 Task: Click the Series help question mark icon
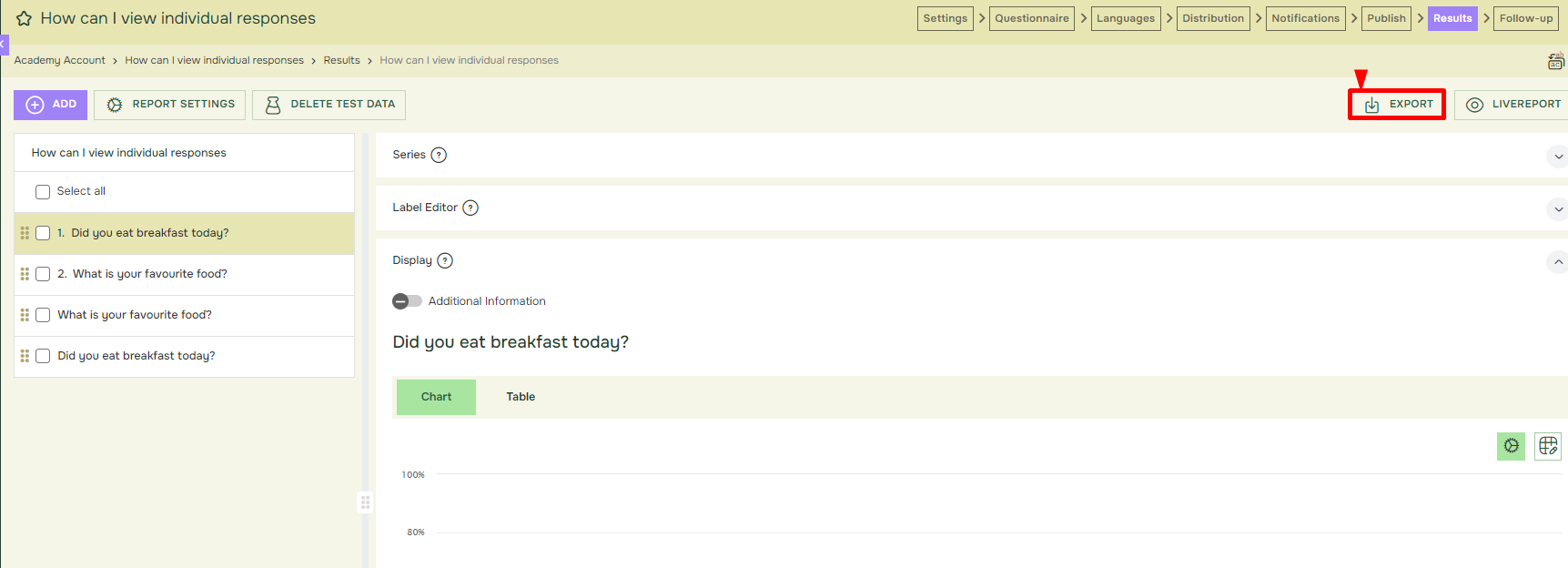pos(439,155)
